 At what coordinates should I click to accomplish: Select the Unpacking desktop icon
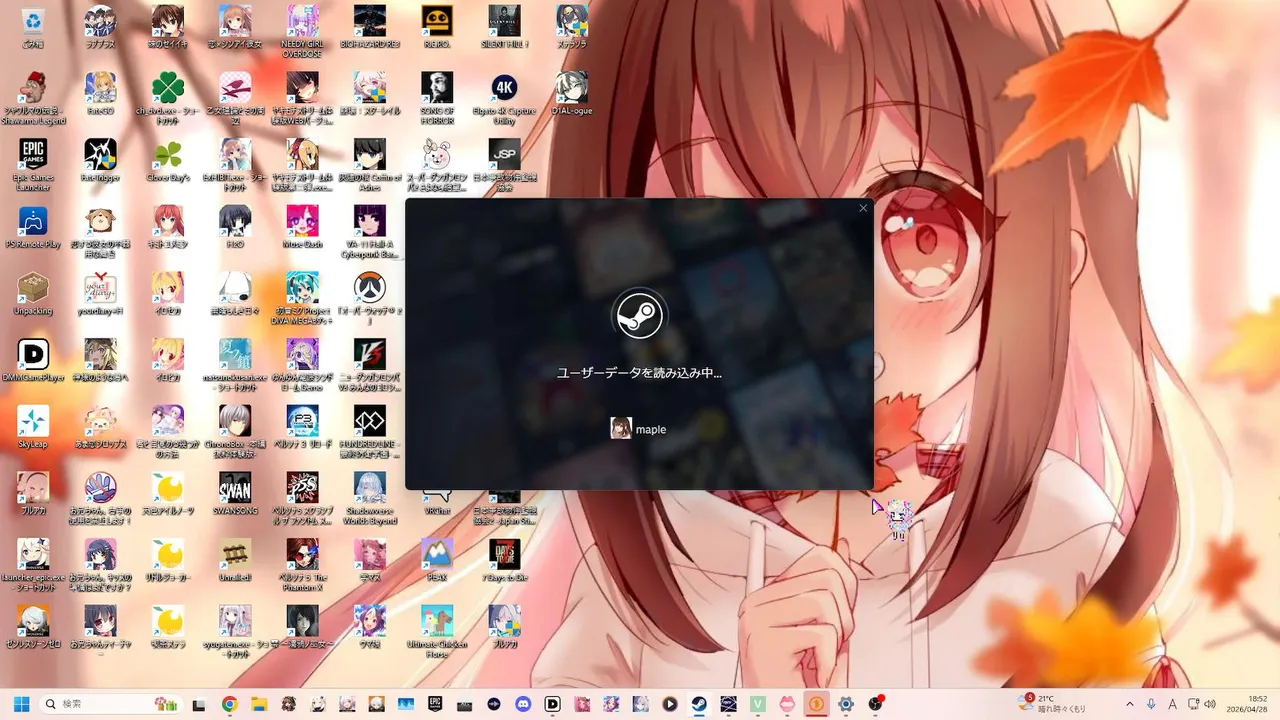click(33, 295)
